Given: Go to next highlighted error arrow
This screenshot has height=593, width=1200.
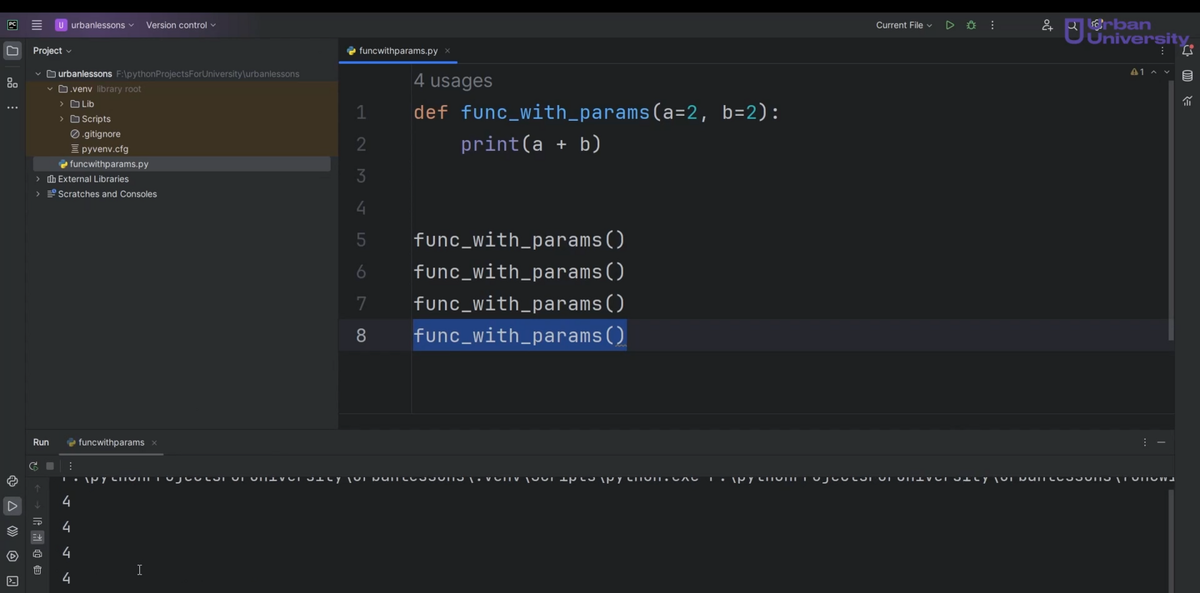Looking at the screenshot, I should 1166,72.
